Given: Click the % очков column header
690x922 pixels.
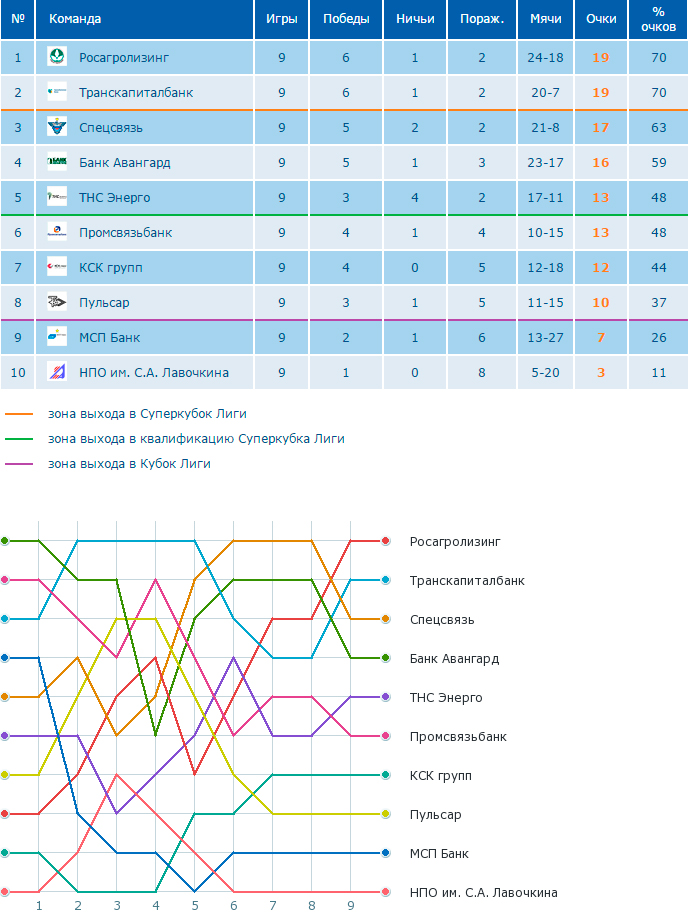Looking at the screenshot, I should (x=658, y=19).
